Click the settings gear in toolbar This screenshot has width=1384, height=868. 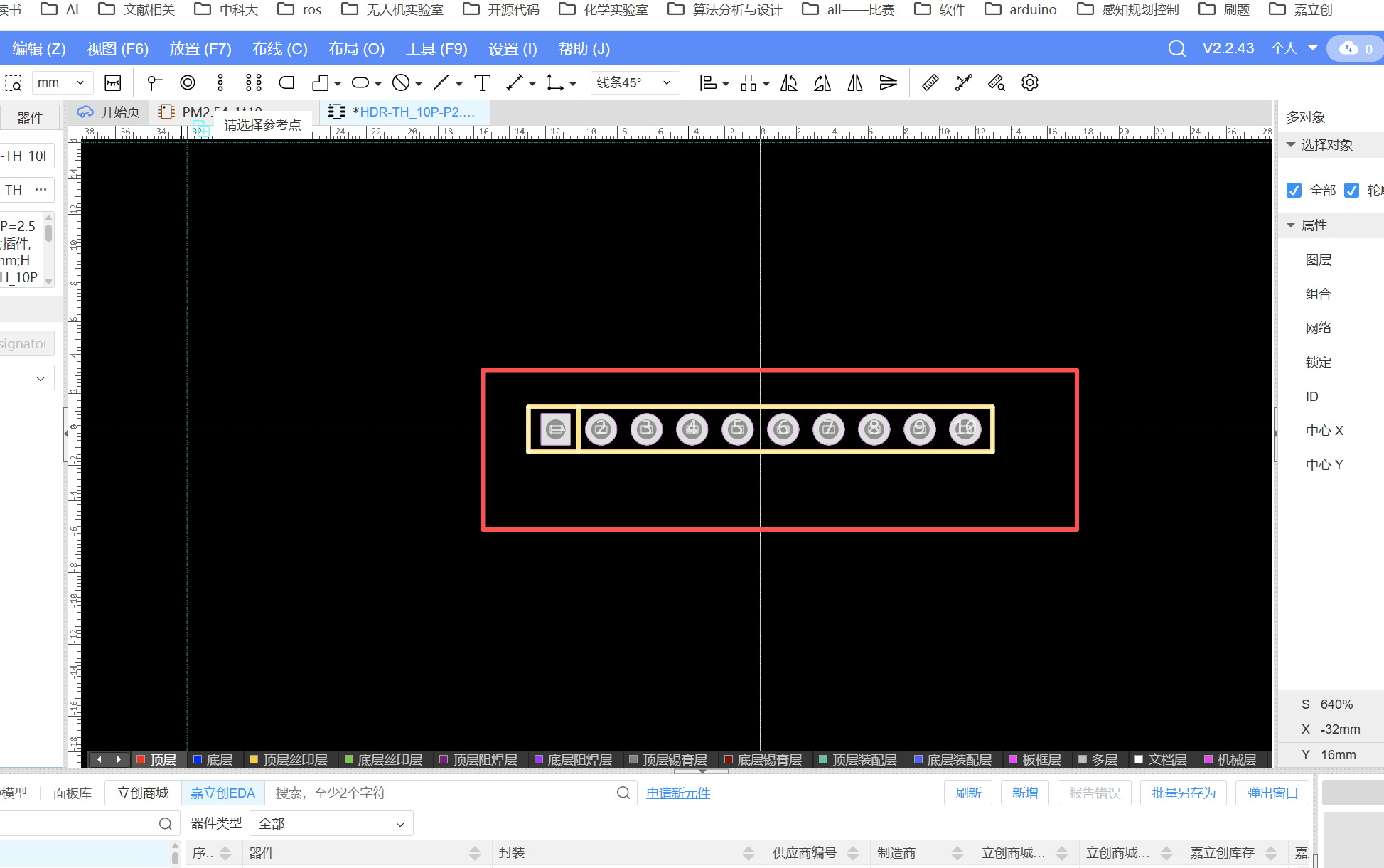pyautogui.click(x=1029, y=83)
